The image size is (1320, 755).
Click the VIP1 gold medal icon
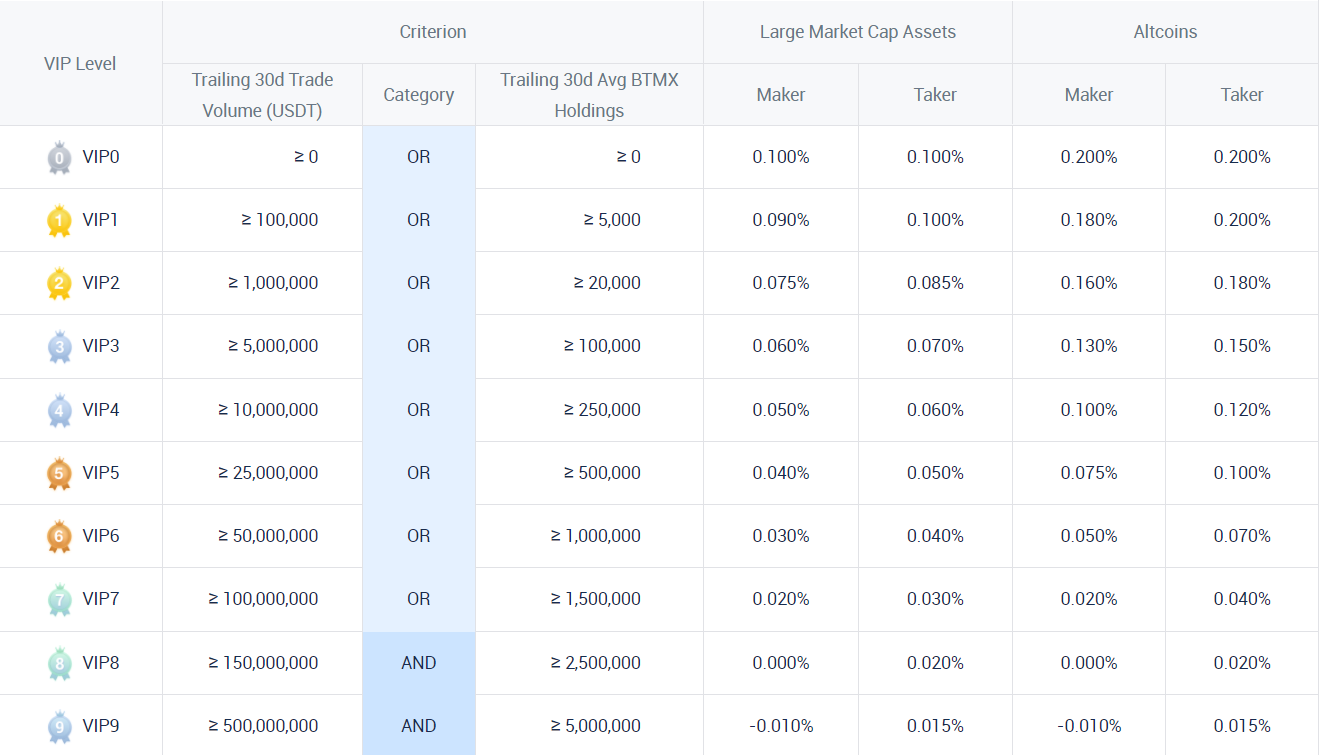point(59,221)
